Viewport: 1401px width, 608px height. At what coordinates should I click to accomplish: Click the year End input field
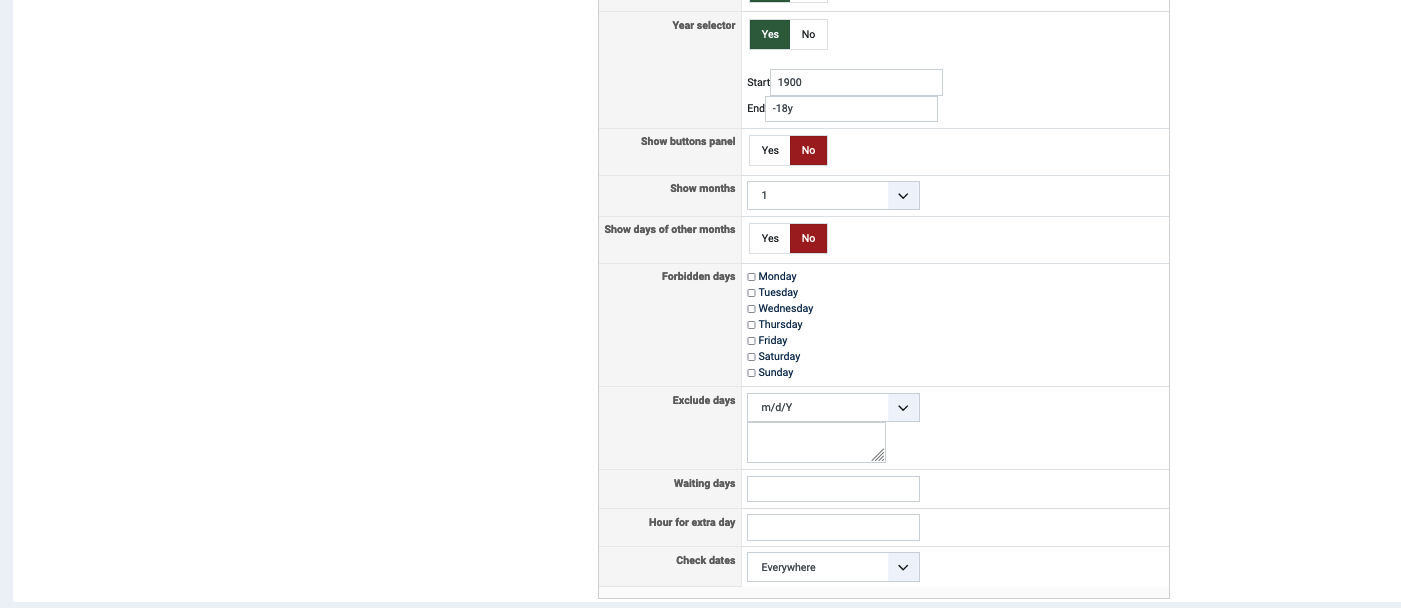[851, 109]
